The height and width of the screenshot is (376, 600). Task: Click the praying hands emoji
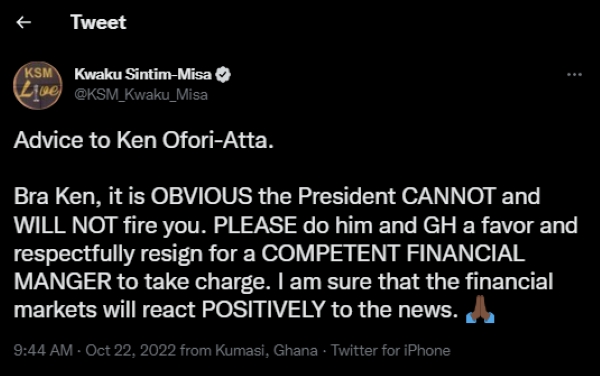(x=480, y=309)
